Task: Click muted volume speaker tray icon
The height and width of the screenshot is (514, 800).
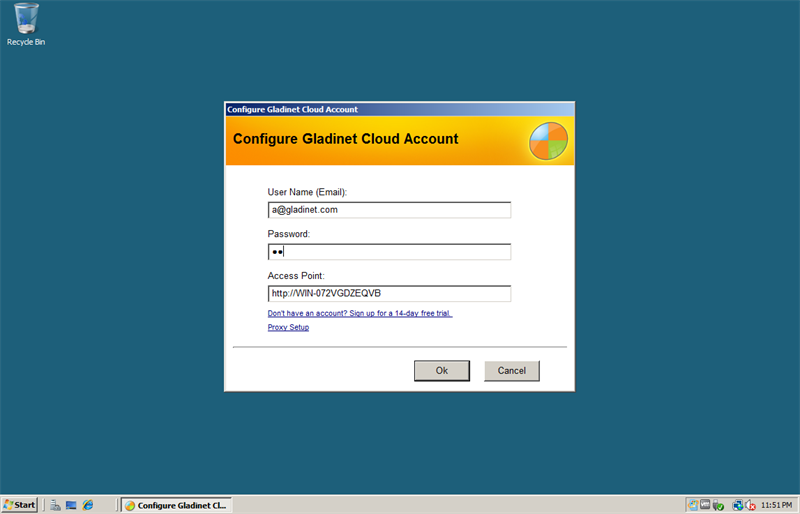Action: pos(750,505)
